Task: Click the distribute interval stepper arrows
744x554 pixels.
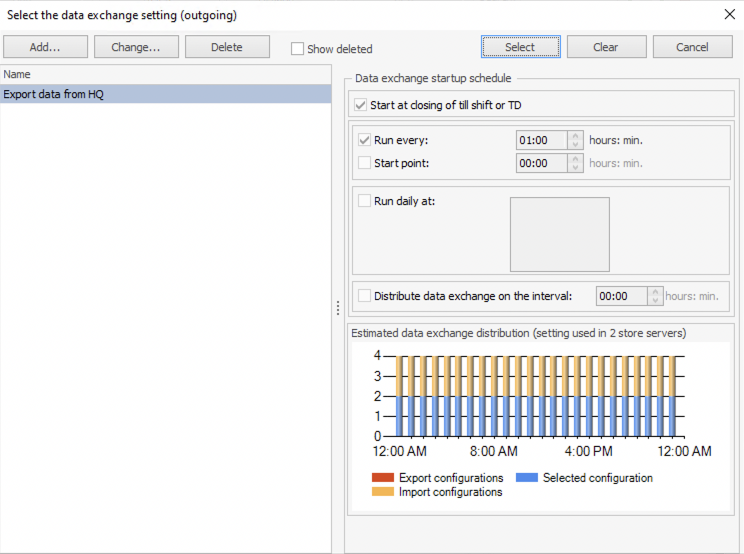Action: click(655, 296)
